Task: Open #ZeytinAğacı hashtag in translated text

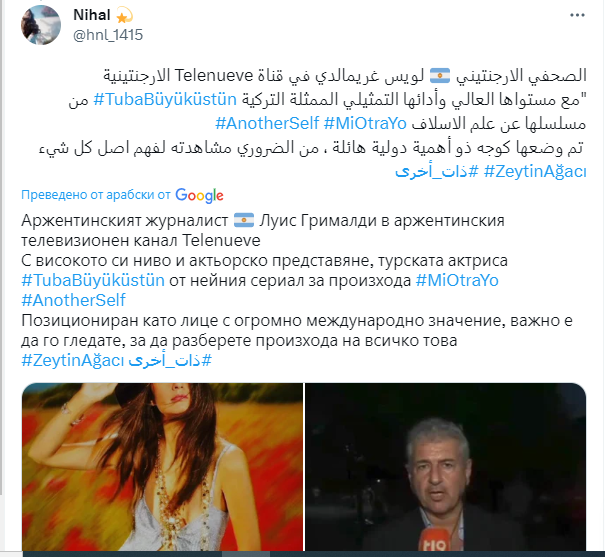Action: tap(73, 361)
